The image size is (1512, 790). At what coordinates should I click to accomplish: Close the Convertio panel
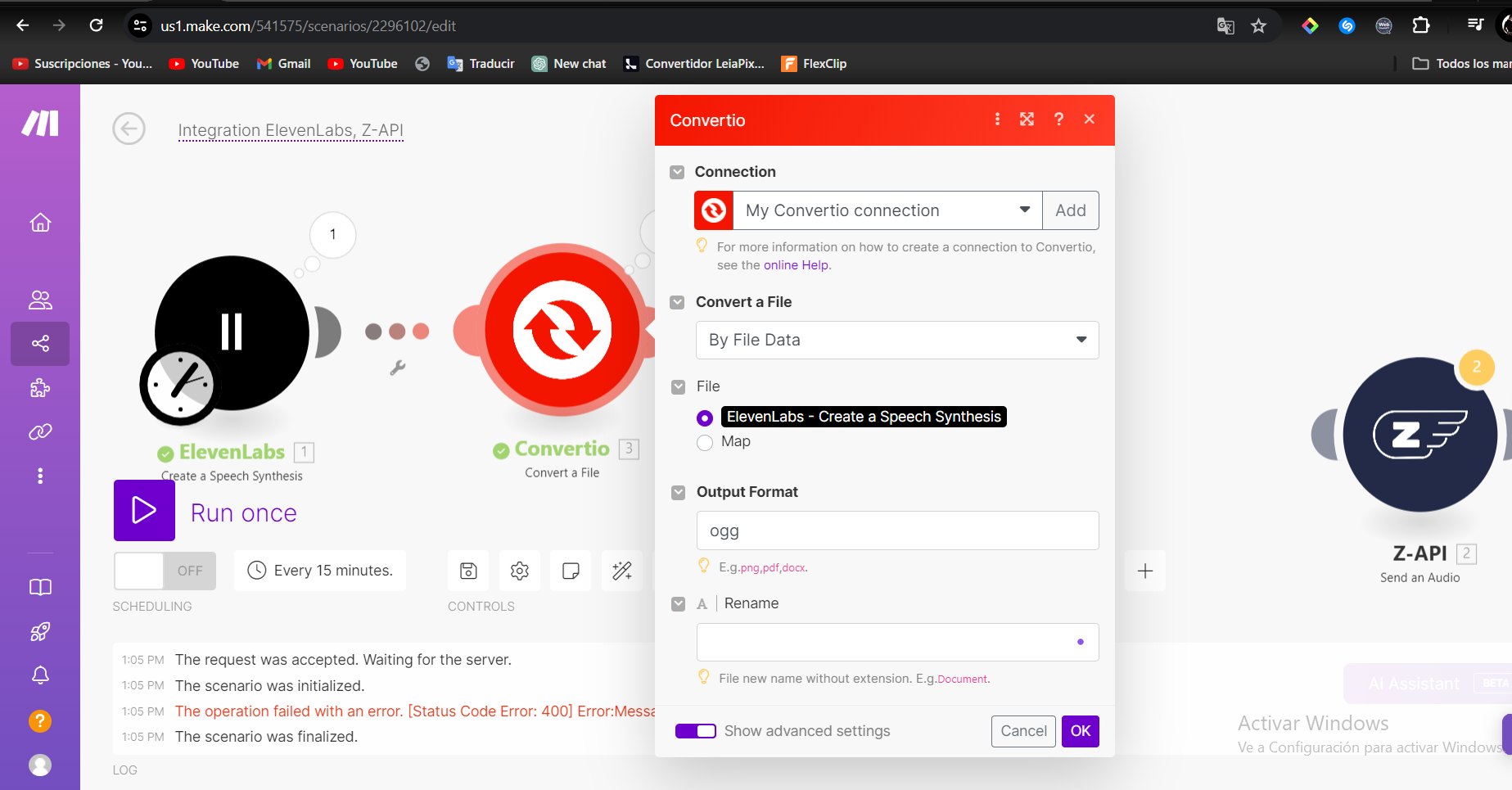1090,120
